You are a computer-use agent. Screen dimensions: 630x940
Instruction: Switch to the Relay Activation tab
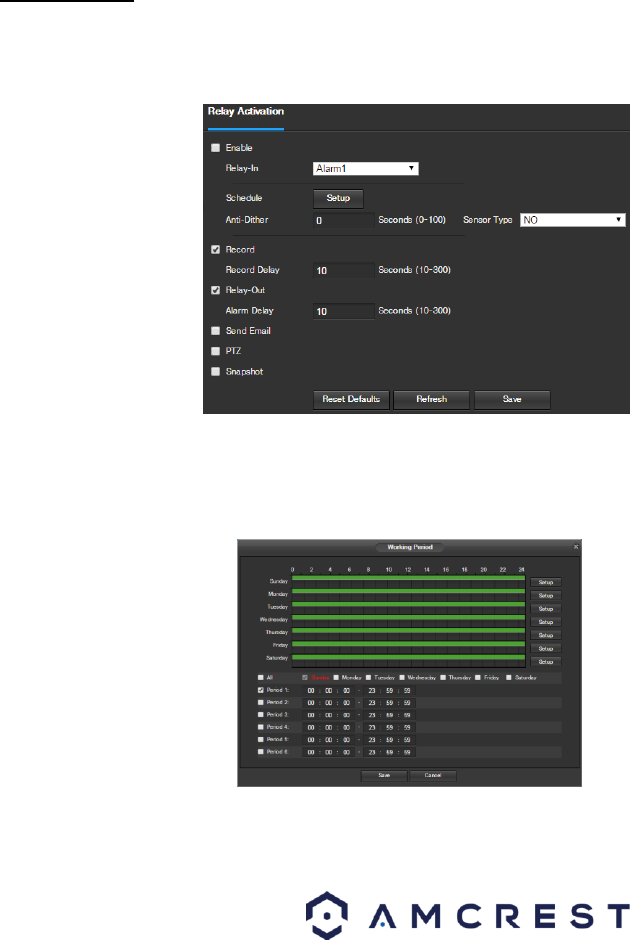click(x=246, y=112)
